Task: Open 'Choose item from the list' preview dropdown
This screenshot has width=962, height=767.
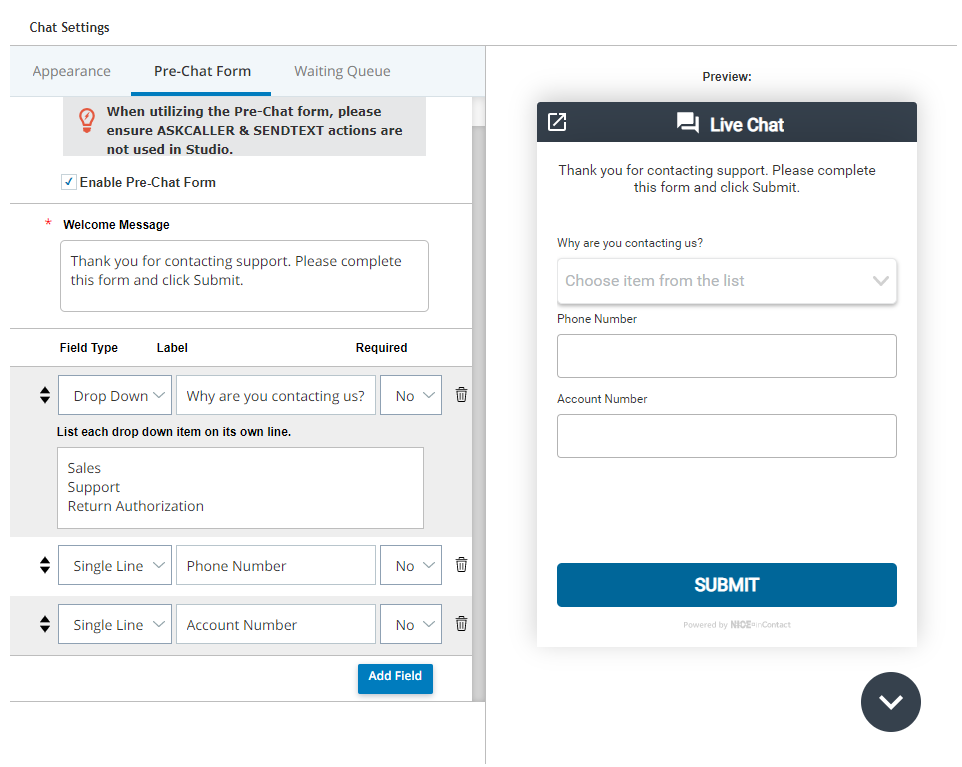Action: tap(726, 281)
